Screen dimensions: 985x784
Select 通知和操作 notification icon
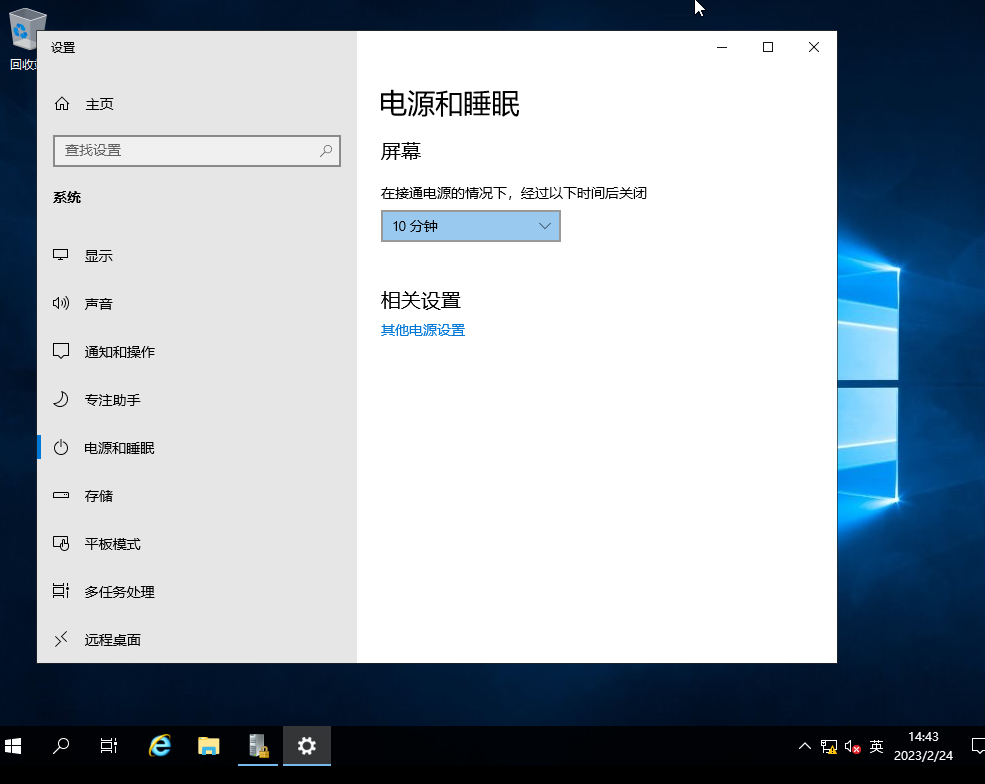coord(61,351)
